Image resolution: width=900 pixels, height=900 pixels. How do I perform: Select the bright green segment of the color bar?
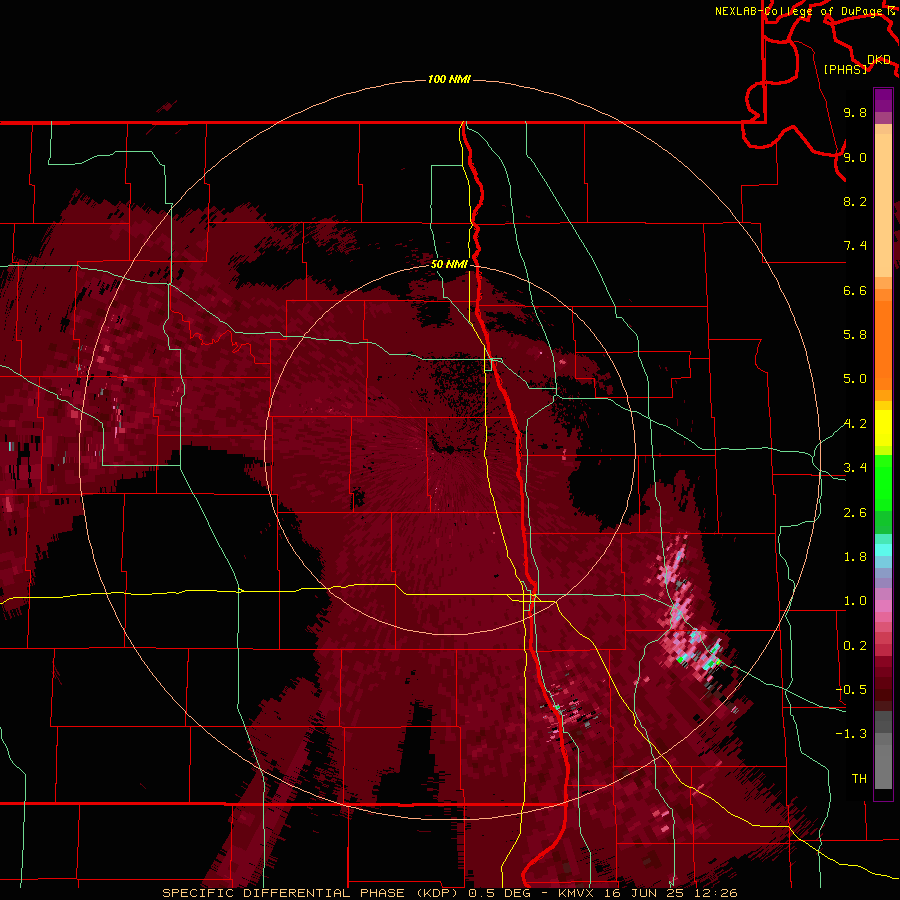(883, 483)
